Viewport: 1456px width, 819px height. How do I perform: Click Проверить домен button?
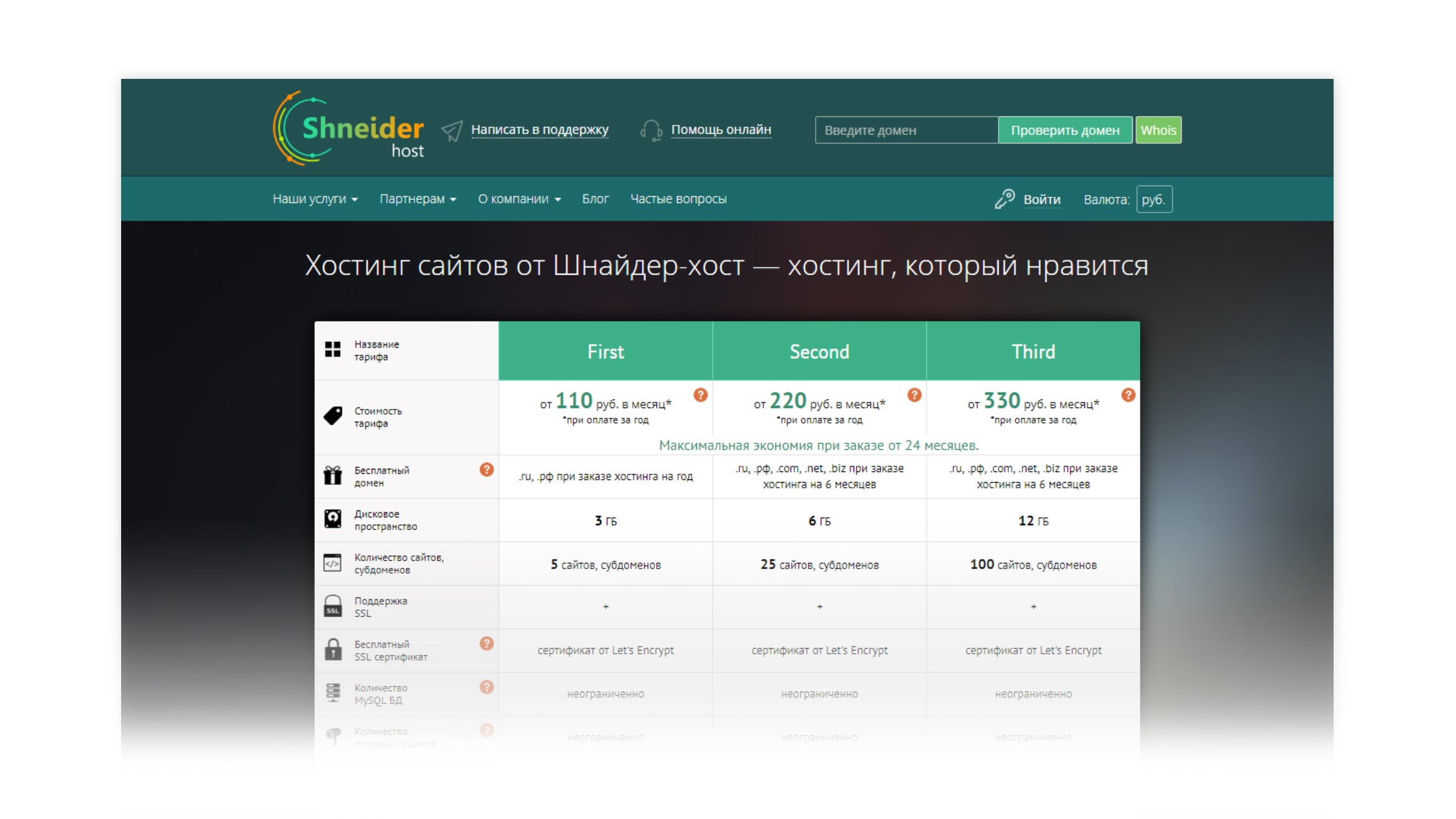[1065, 130]
